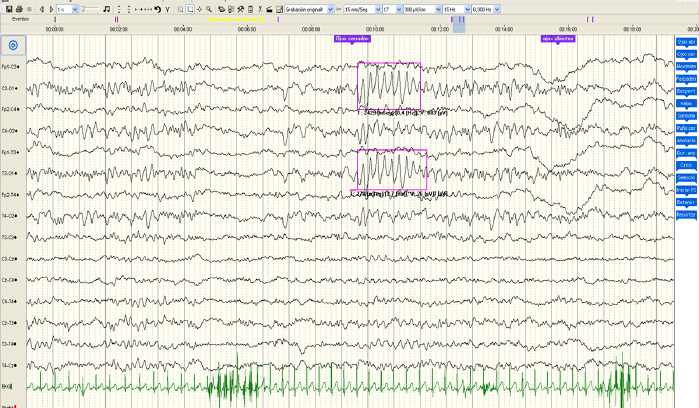Image resolution: width=699 pixels, height=408 pixels.
Task: Click the undo arrow icon
Action: click(157, 9)
